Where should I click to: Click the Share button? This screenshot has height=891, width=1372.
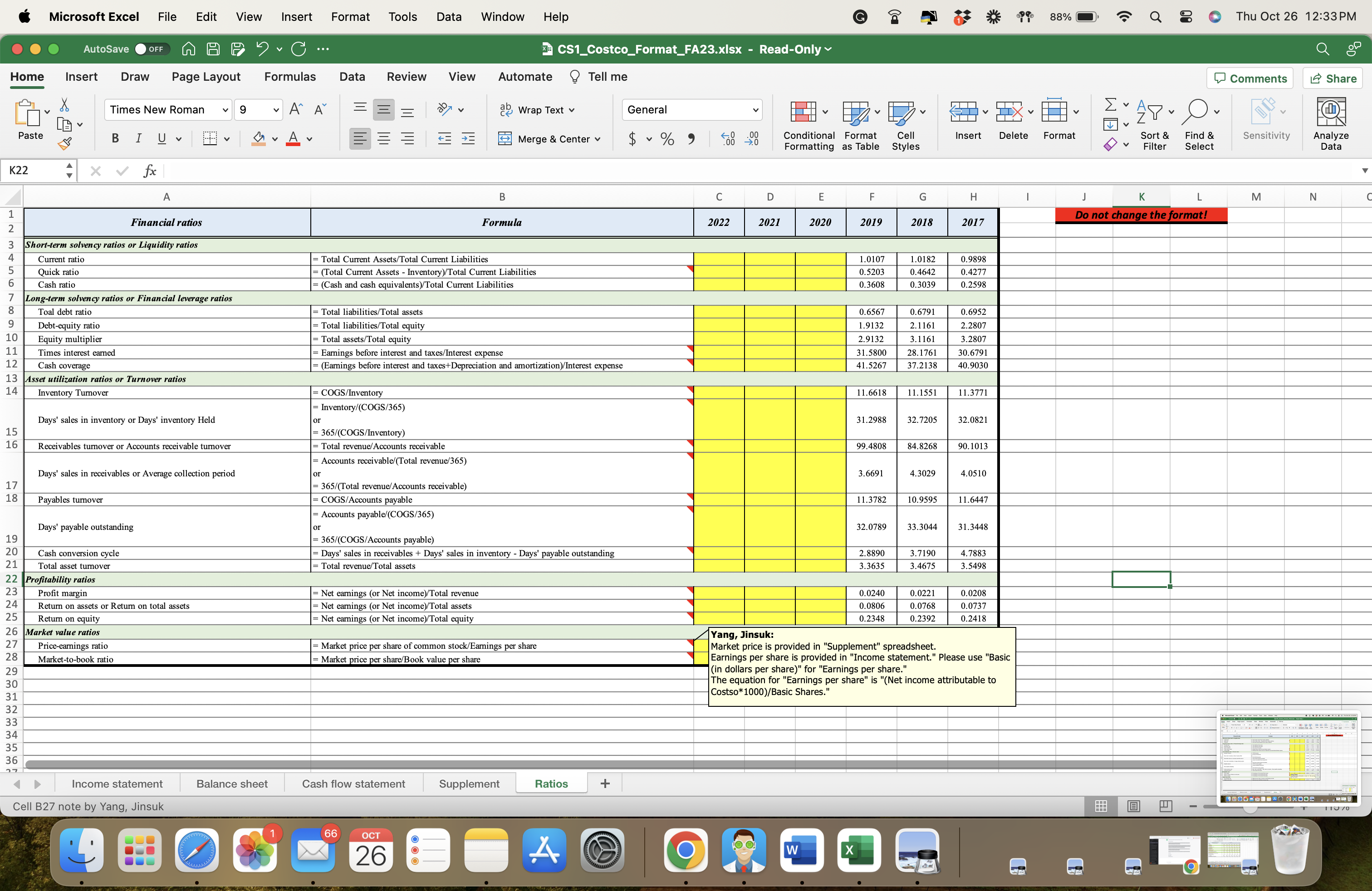[1333, 78]
